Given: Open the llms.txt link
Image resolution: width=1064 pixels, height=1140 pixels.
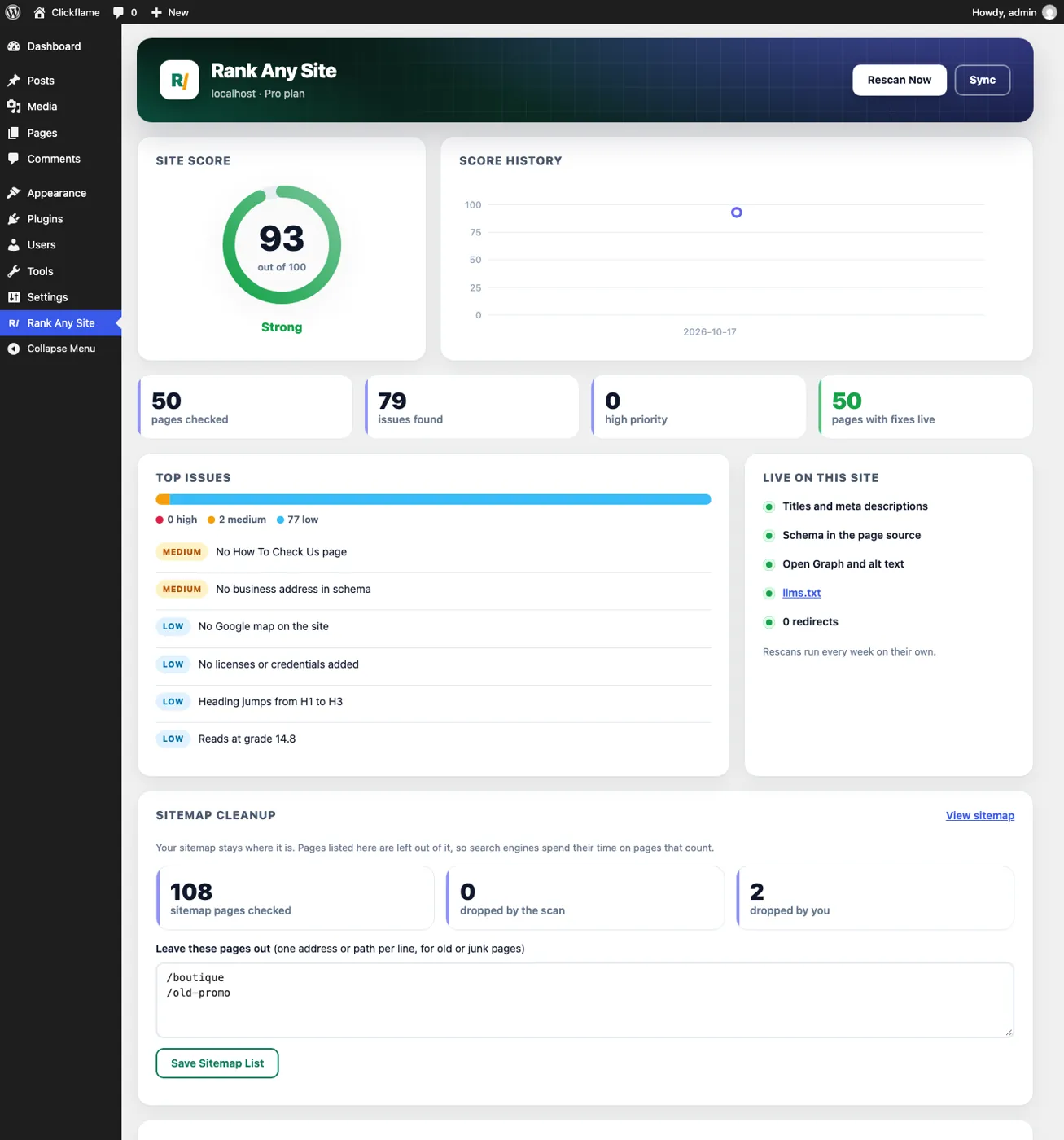Looking at the screenshot, I should click(x=801, y=593).
